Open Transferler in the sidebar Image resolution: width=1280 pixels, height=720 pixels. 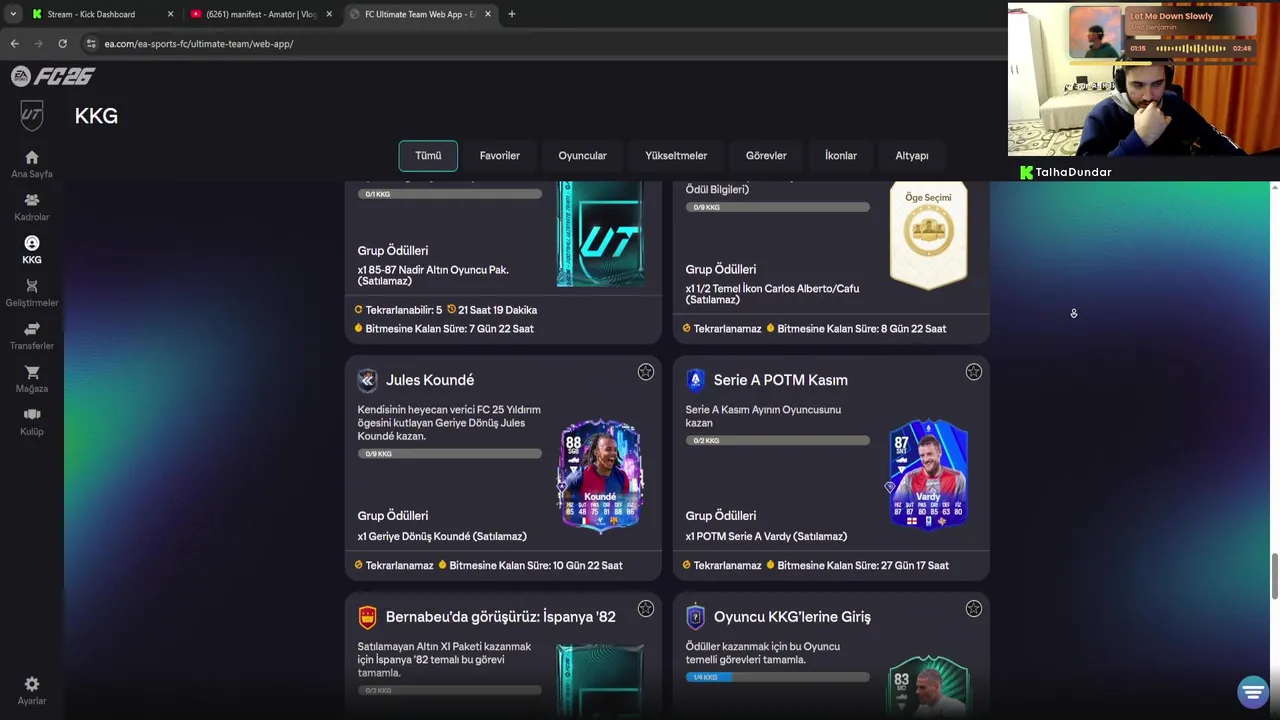(x=31, y=336)
